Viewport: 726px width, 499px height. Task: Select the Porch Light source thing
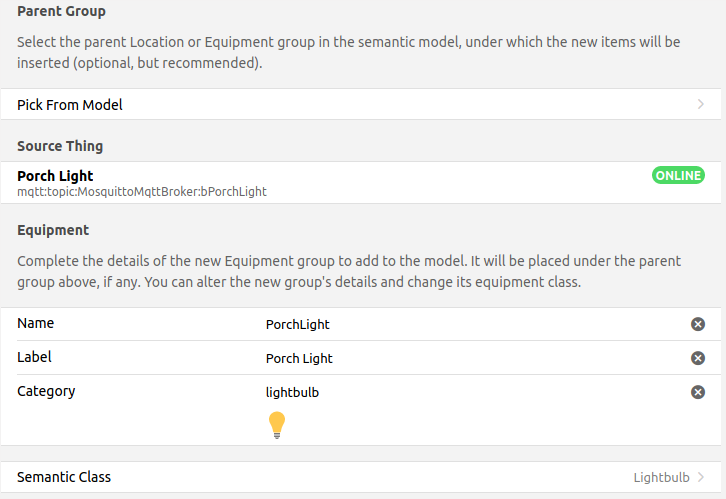[55, 176]
